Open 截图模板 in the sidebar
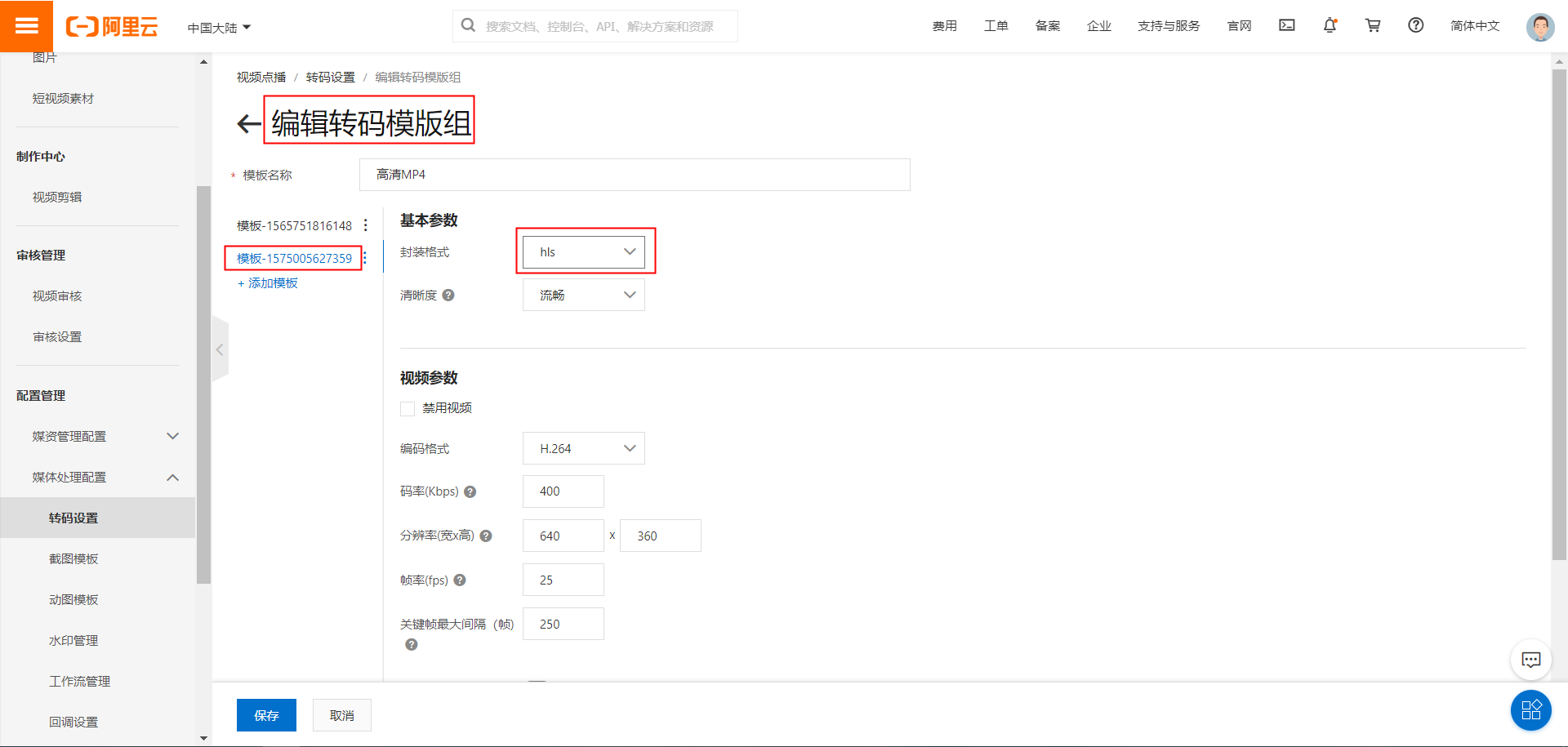The height and width of the screenshot is (747, 1568). pos(73,559)
